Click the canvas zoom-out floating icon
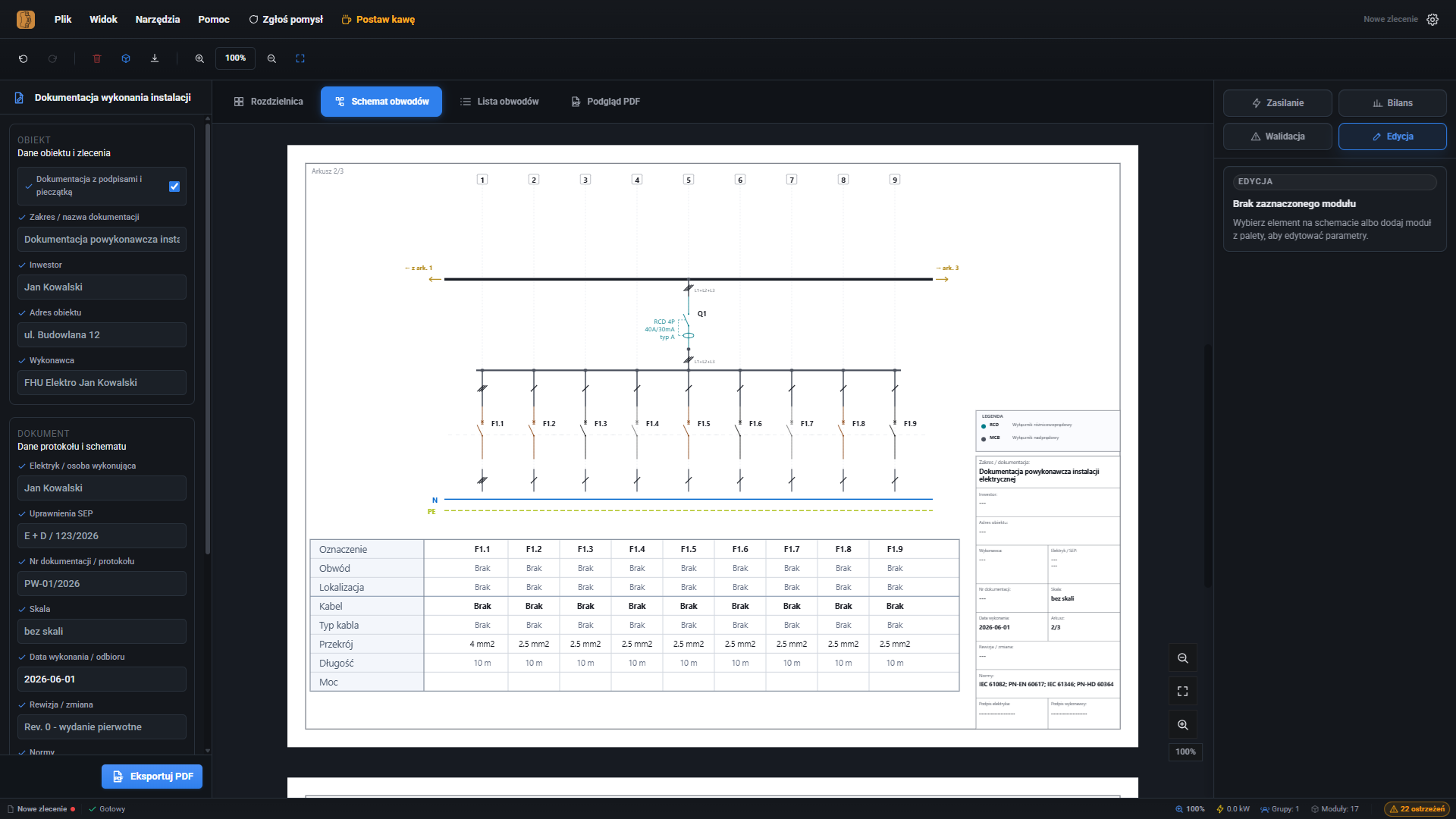The image size is (1456, 819). coord(1183,658)
